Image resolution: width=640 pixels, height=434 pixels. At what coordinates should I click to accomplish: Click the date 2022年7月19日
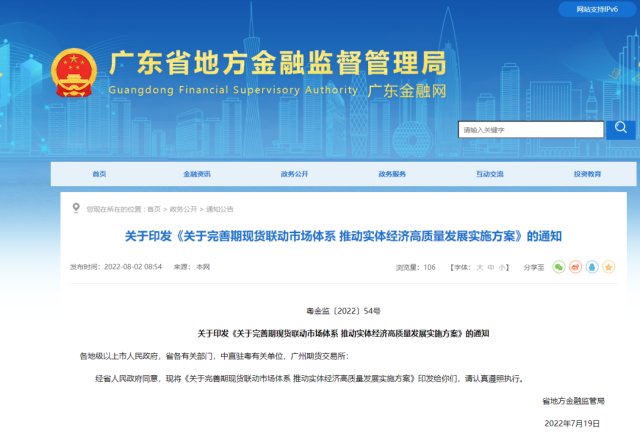click(572, 423)
